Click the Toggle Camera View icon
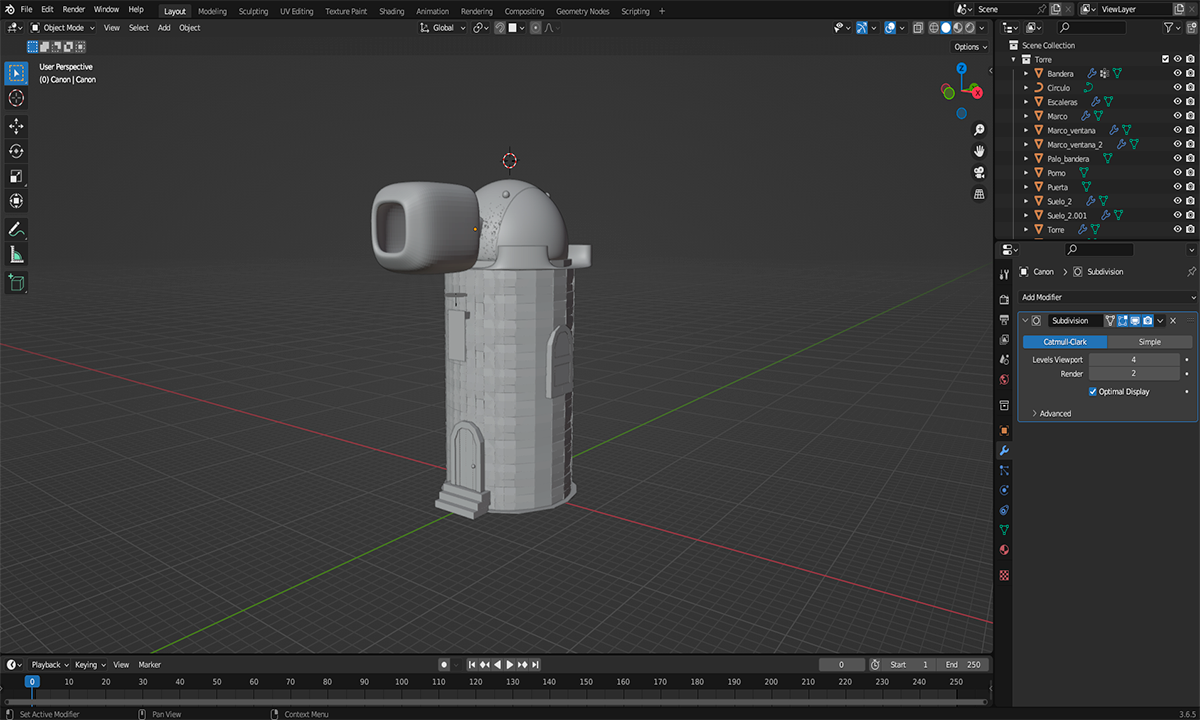The height and width of the screenshot is (720, 1200). click(x=979, y=172)
